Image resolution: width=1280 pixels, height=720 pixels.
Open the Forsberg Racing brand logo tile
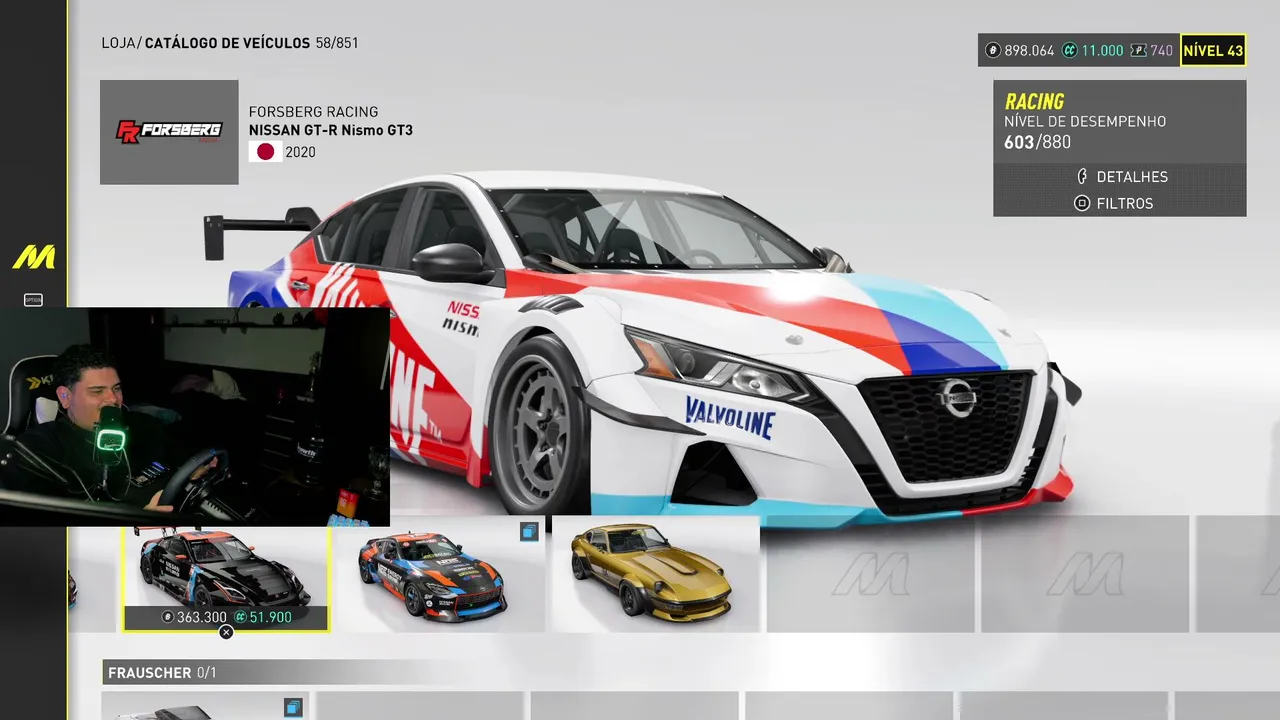169,132
